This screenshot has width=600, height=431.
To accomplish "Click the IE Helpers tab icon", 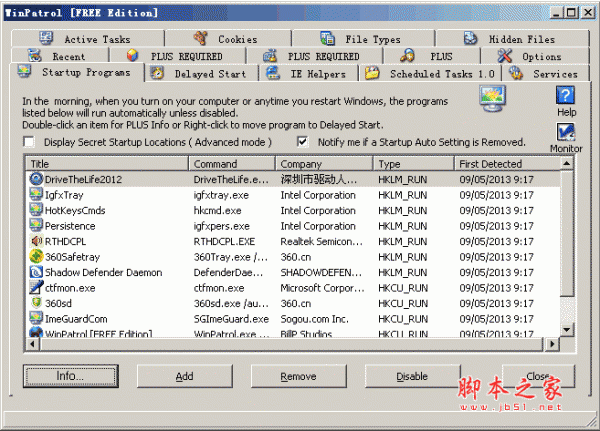I will point(273,73).
